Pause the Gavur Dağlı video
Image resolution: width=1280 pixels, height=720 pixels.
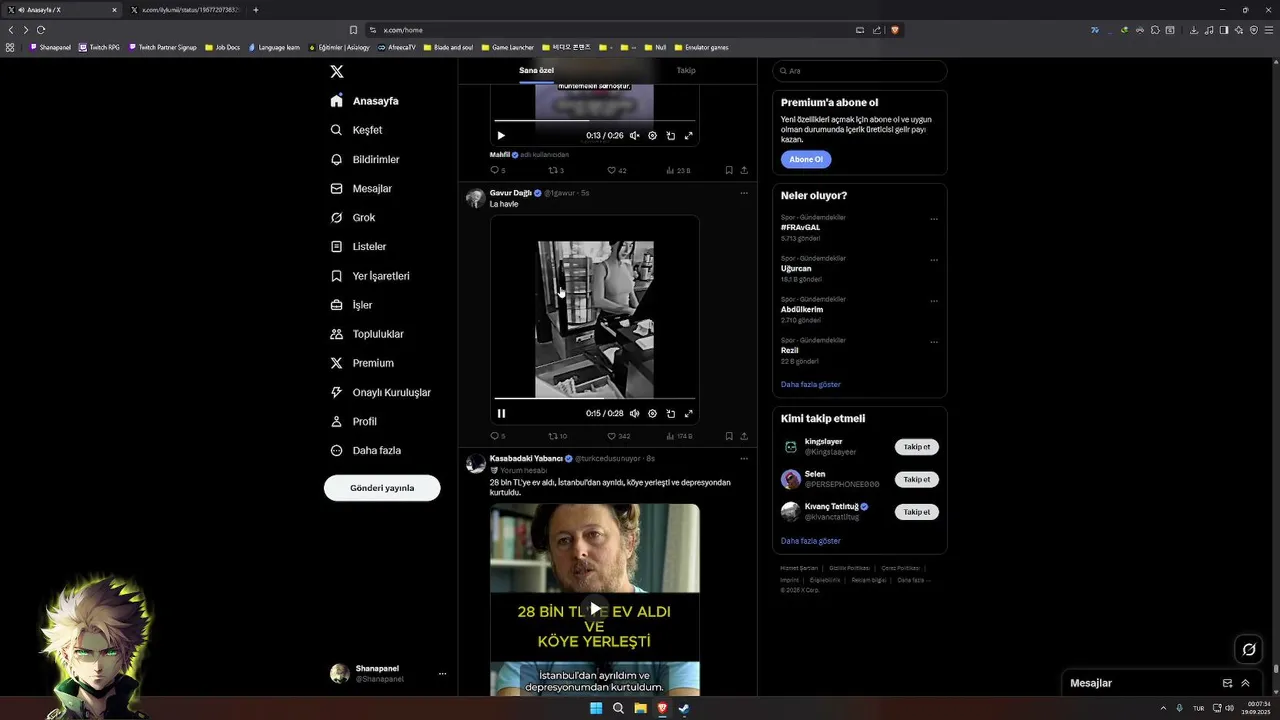501,413
